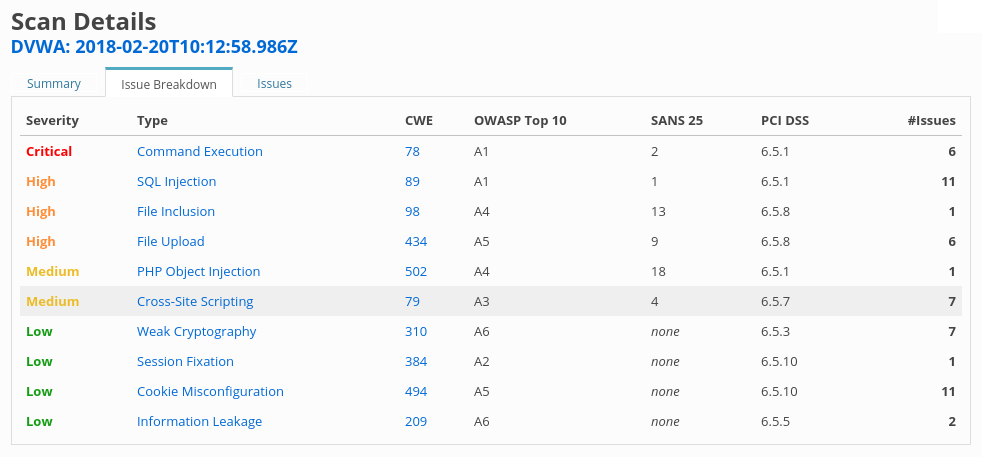Open the File Upload issue type
The height and width of the screenshot is (457, 982).
170,242
